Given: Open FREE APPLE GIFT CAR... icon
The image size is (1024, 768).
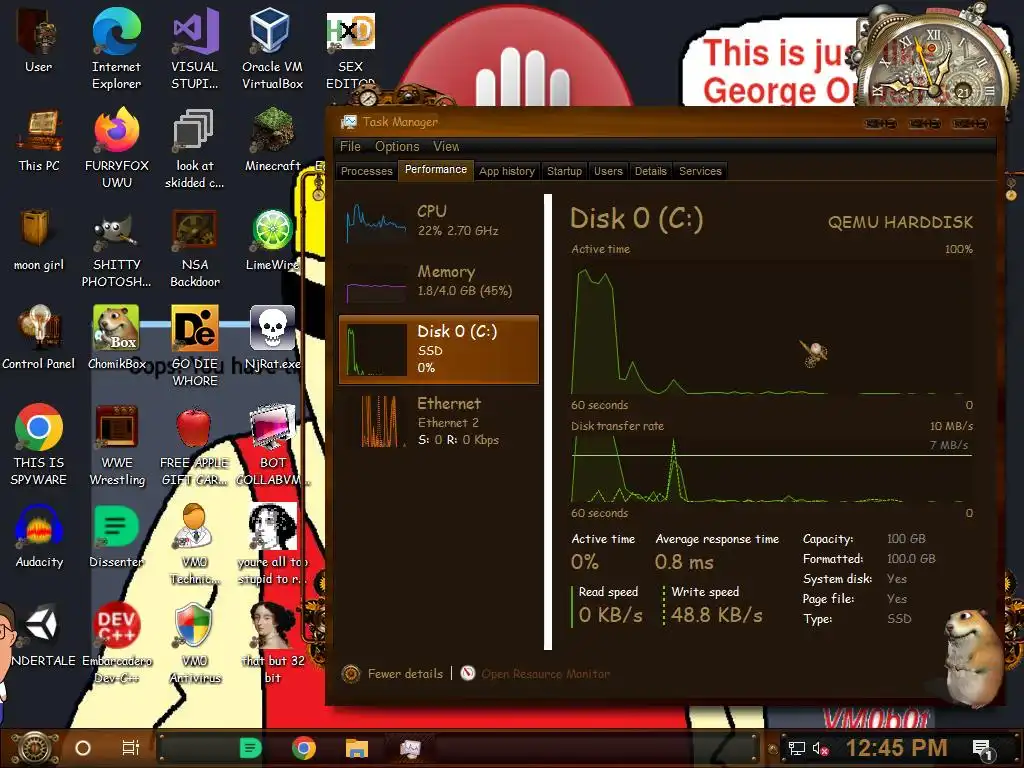Looking at the screenshot, I should click(x=195, y=445).
